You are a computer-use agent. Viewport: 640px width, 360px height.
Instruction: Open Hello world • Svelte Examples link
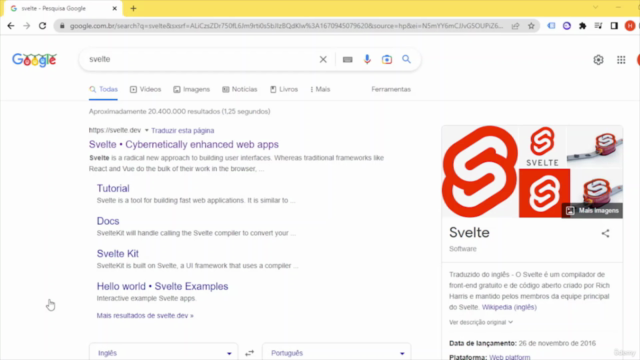coord(162,287)
